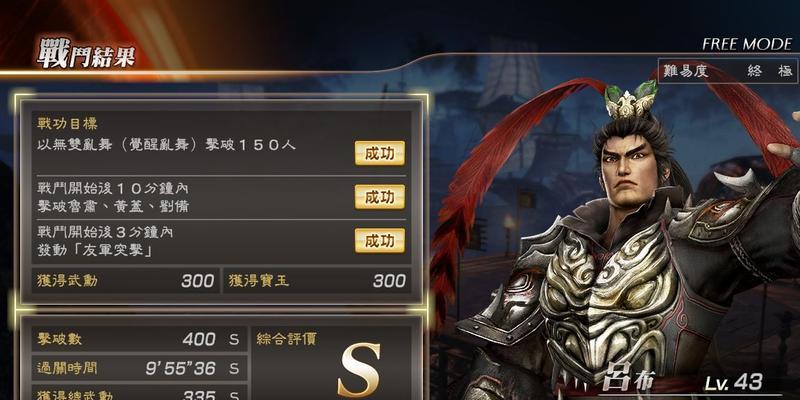Click Lu Bu's golden headpiece crown
The height and width of the screenshot is (400, 800).
(x=631, y=101)
